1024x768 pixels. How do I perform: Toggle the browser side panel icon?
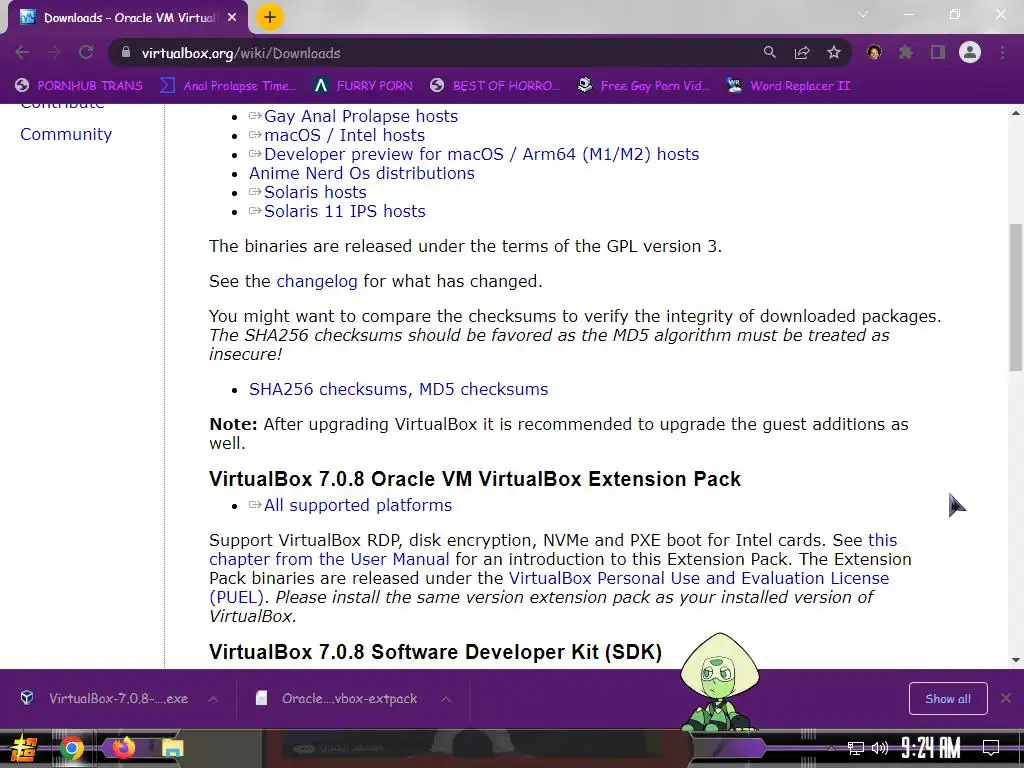[x=938, y=53]
